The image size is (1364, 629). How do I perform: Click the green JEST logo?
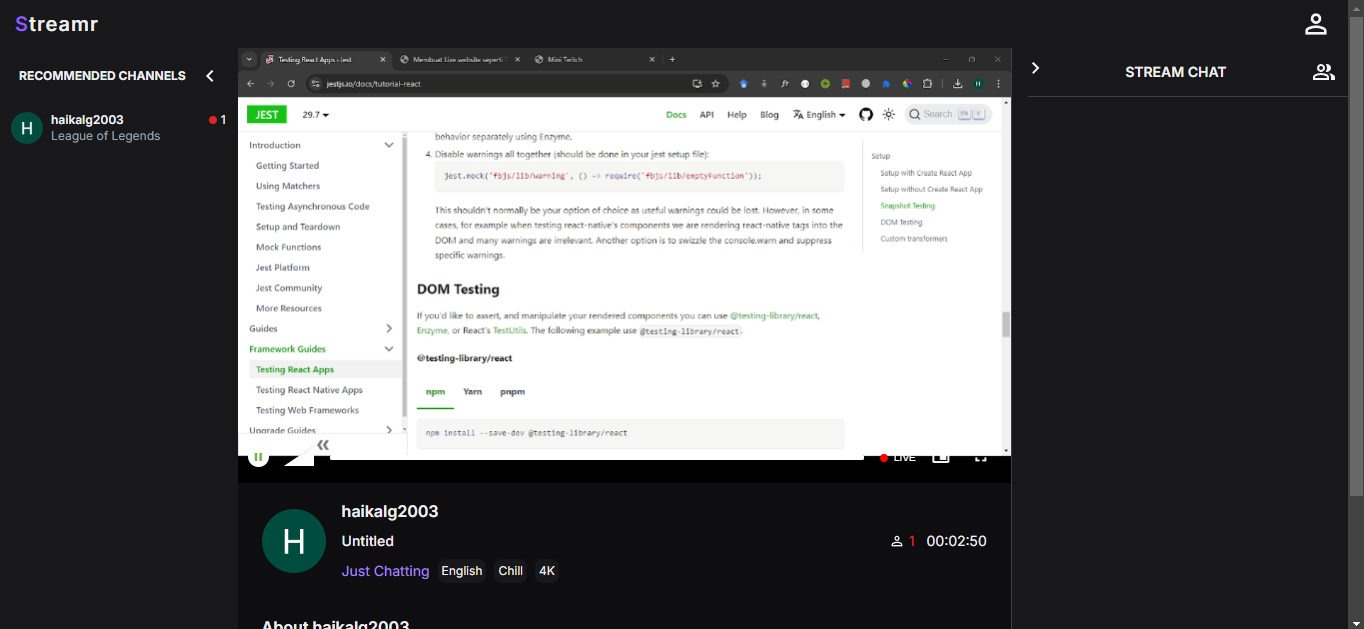click(x=266, y=114)
